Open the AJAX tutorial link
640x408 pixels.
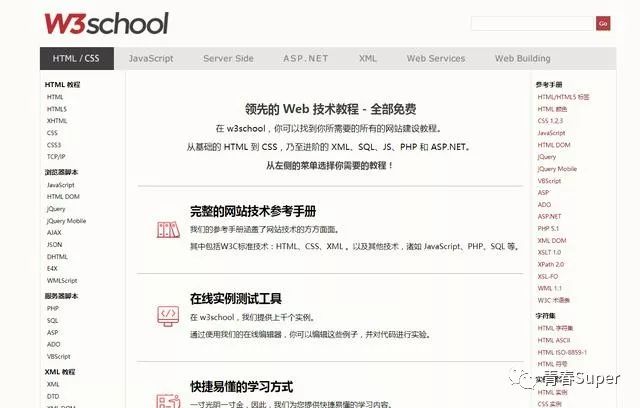pyautogui.click(x=54, y=233)
